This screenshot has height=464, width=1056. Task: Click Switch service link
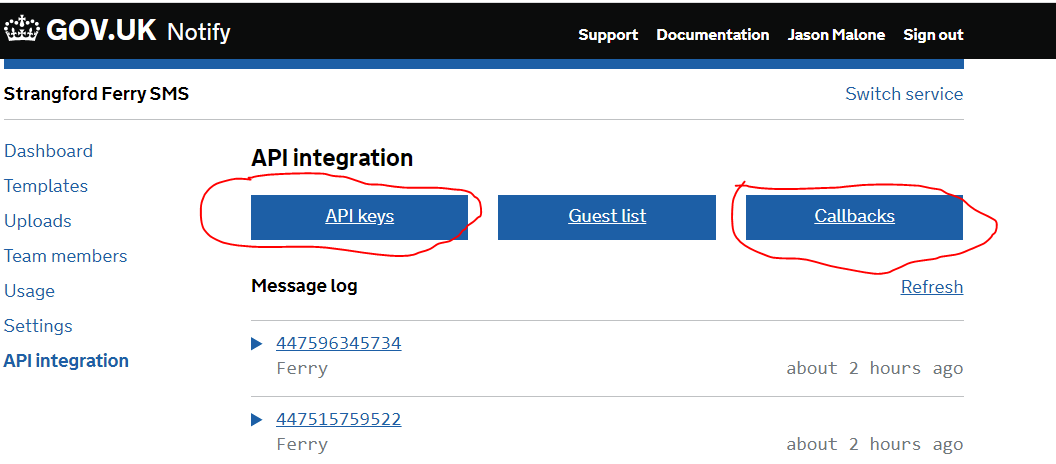[904, 94]
